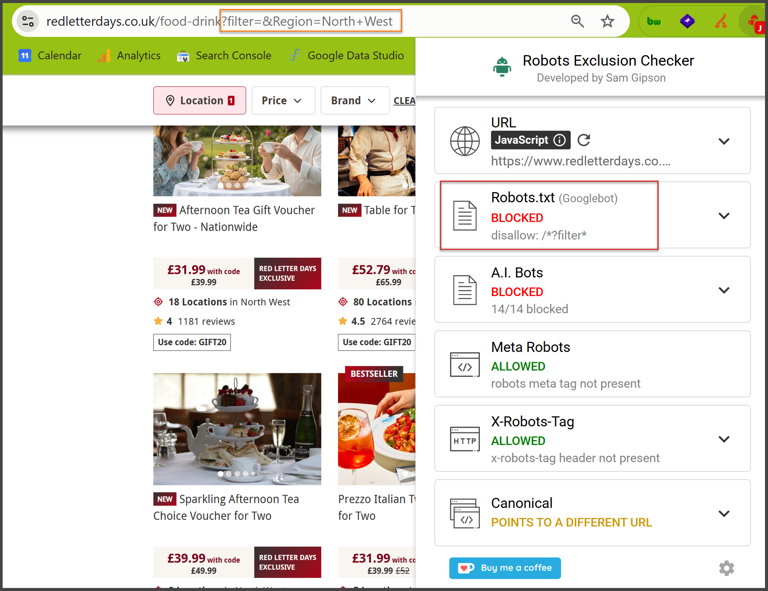Click the £31.99 with code price box

203,274
